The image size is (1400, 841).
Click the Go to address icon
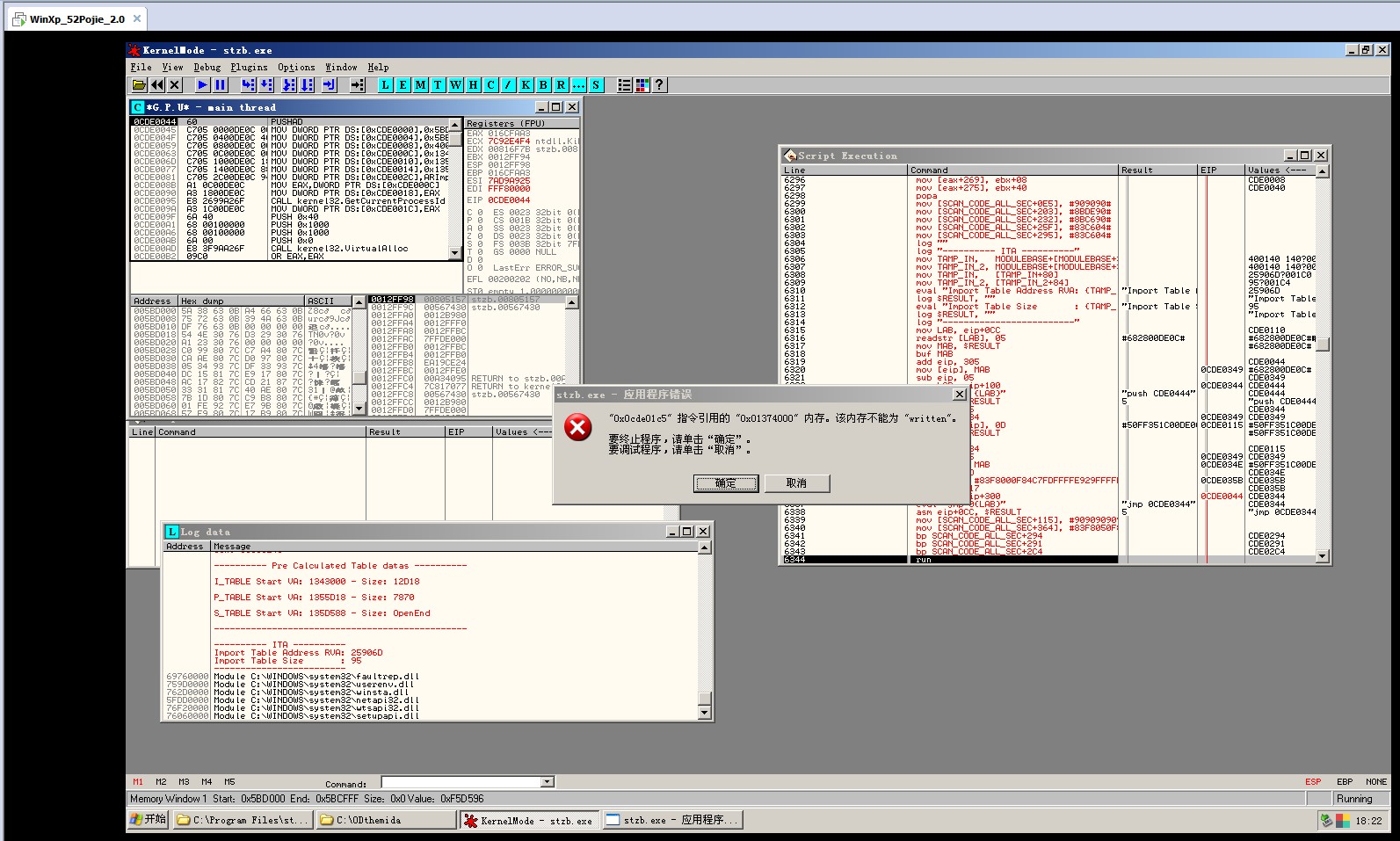coord(358,84)
